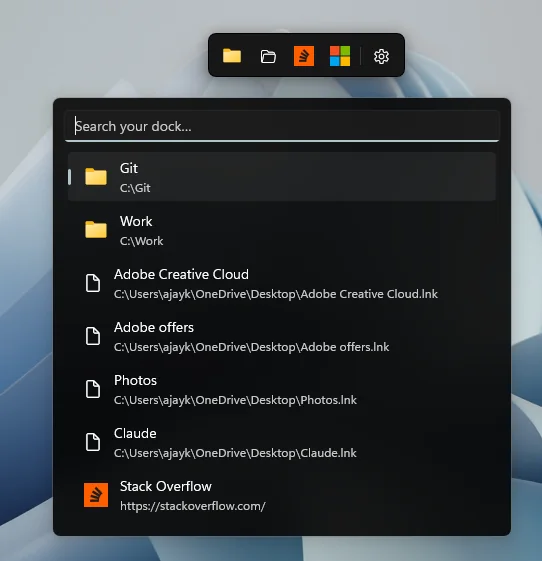Screen dimensions: 542x561
Task: Click the file icon beside Adobe offers
Action: [93, 336]
